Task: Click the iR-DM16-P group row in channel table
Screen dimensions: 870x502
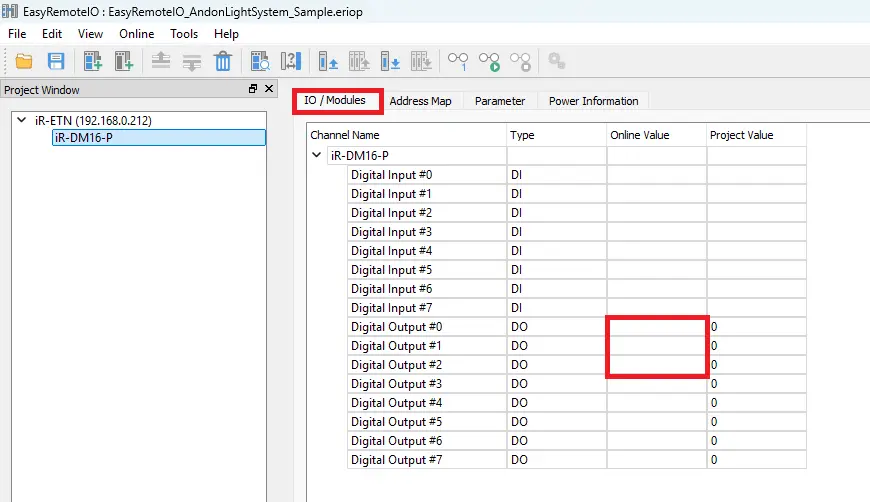Action: pyautogui.click(x=566, y=155)
